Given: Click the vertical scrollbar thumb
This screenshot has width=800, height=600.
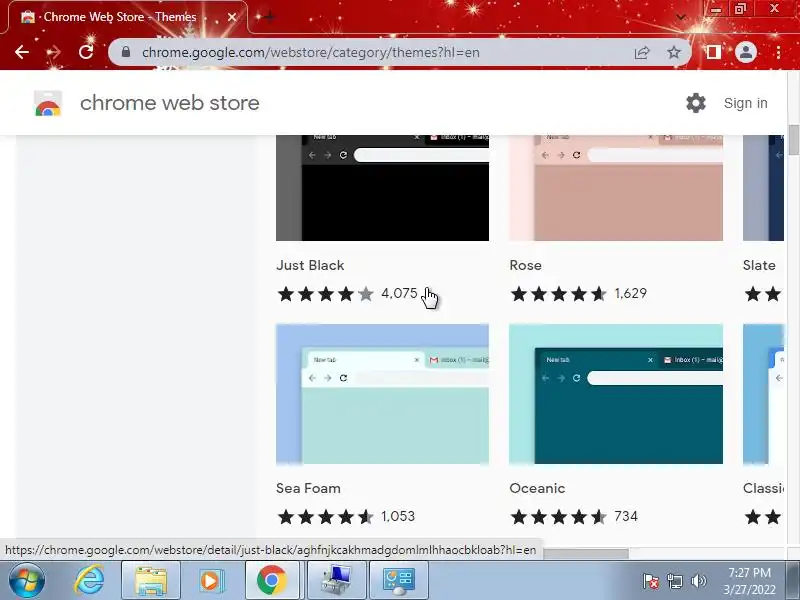Looking at the screenshot, I should tap(794, 139).
